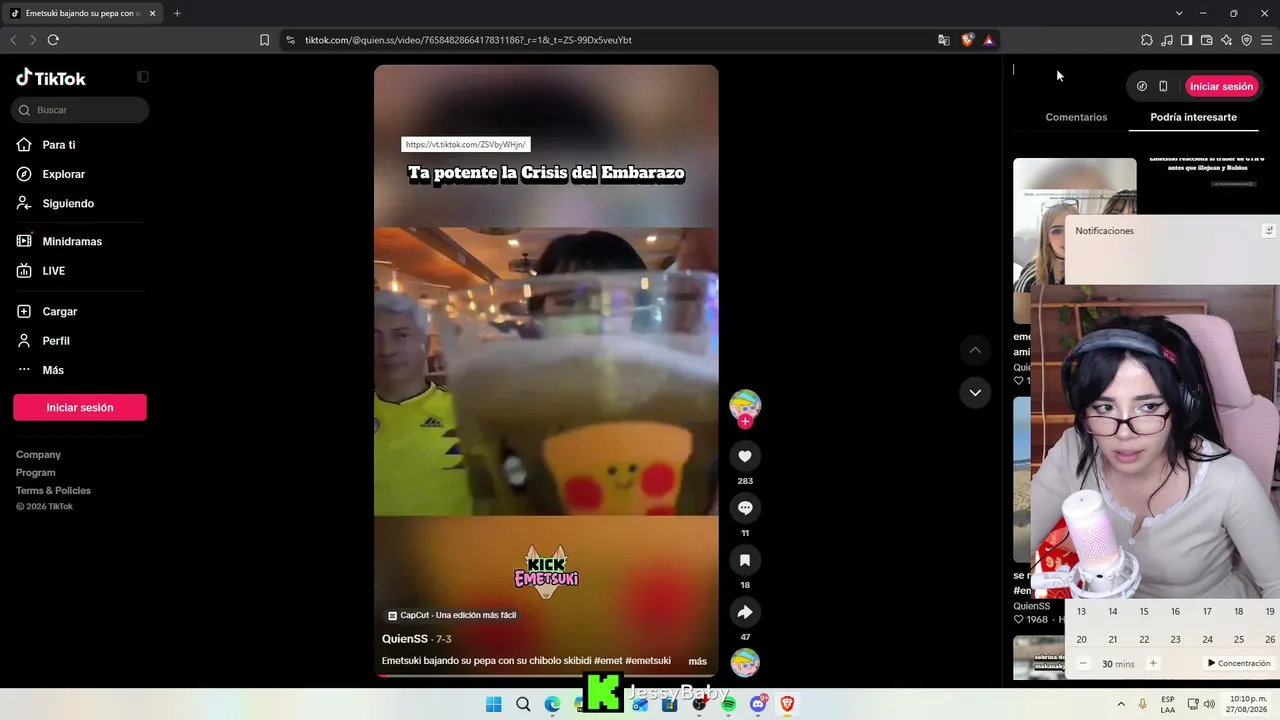This screenshot has height=720, width=1280.
Task: Open Brave VPN shield icon
Action: (1246, 40)
